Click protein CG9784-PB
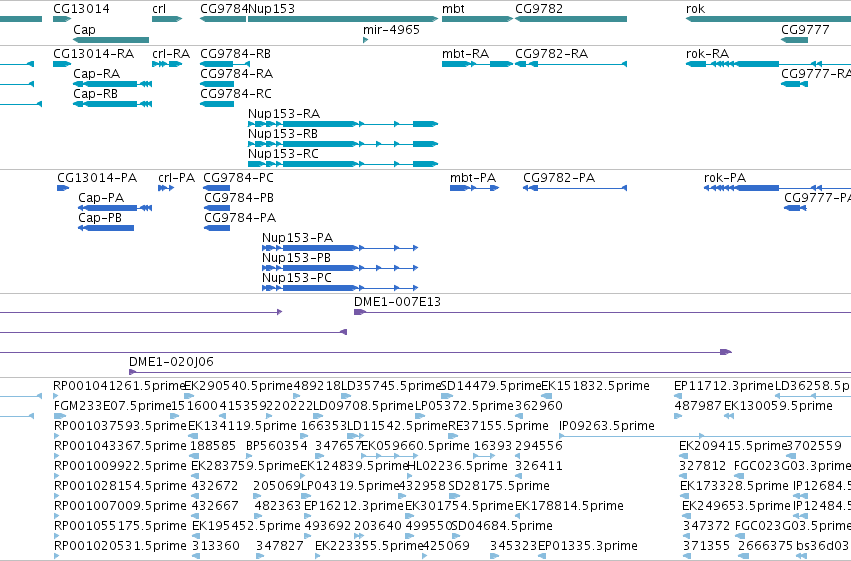The image size is (851, 561). (x=239, y=198)
